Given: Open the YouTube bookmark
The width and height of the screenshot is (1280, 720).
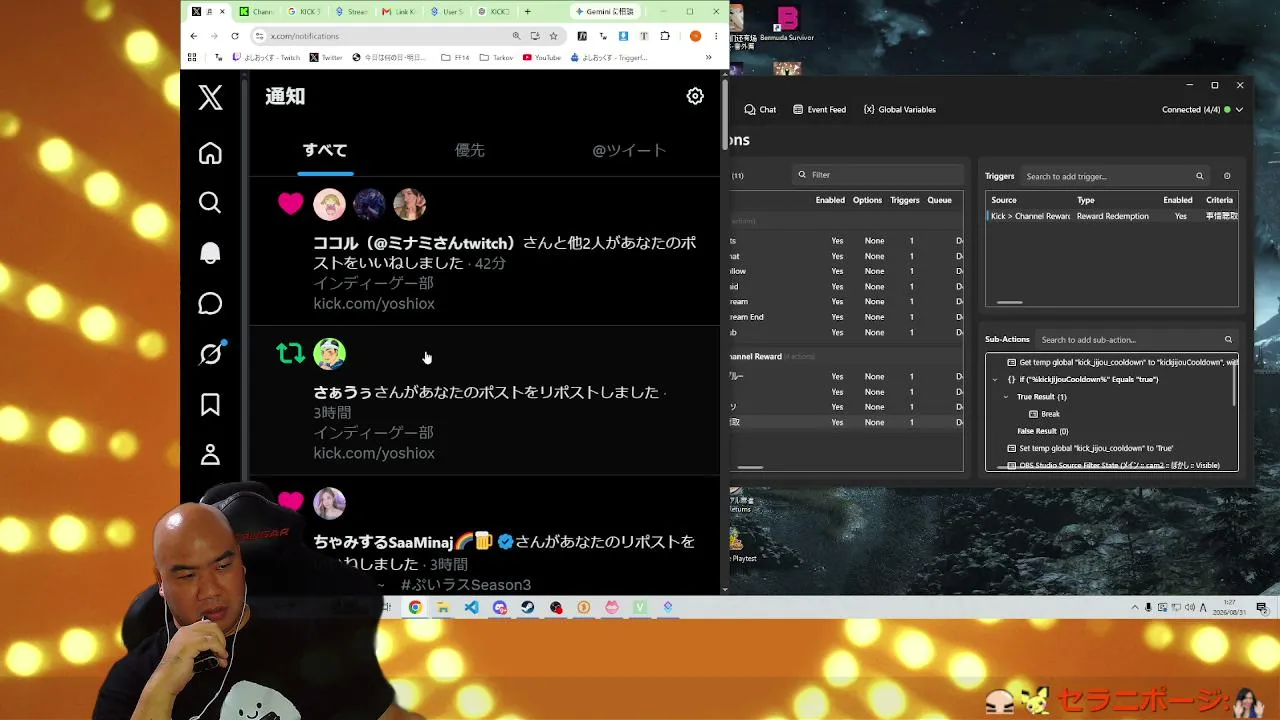Looking at the screenshot, I should pyautogui.click(x=542, y=58).
